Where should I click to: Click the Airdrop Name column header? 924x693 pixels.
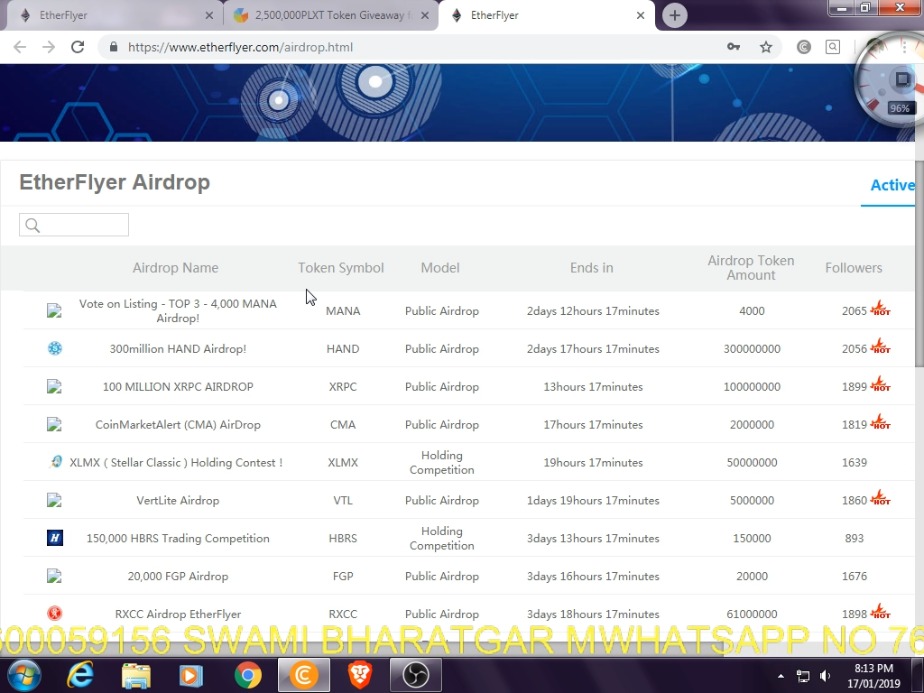175,268
